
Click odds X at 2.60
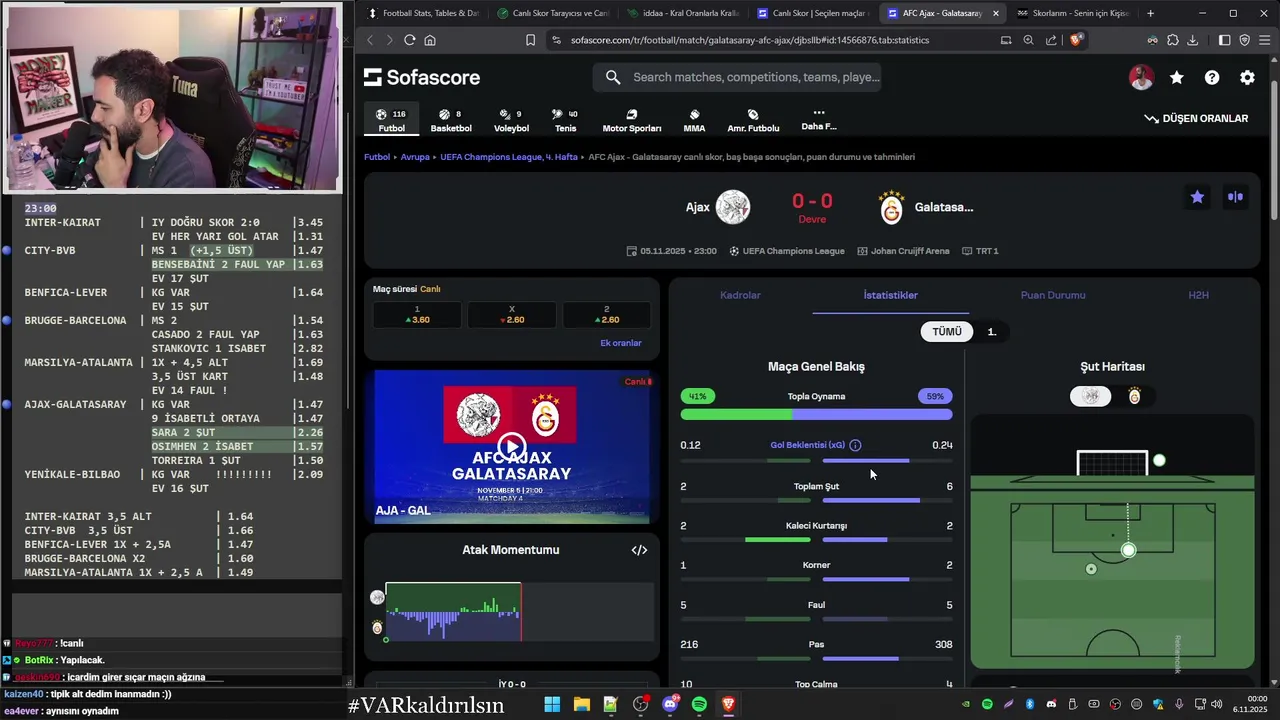[511, 315]
